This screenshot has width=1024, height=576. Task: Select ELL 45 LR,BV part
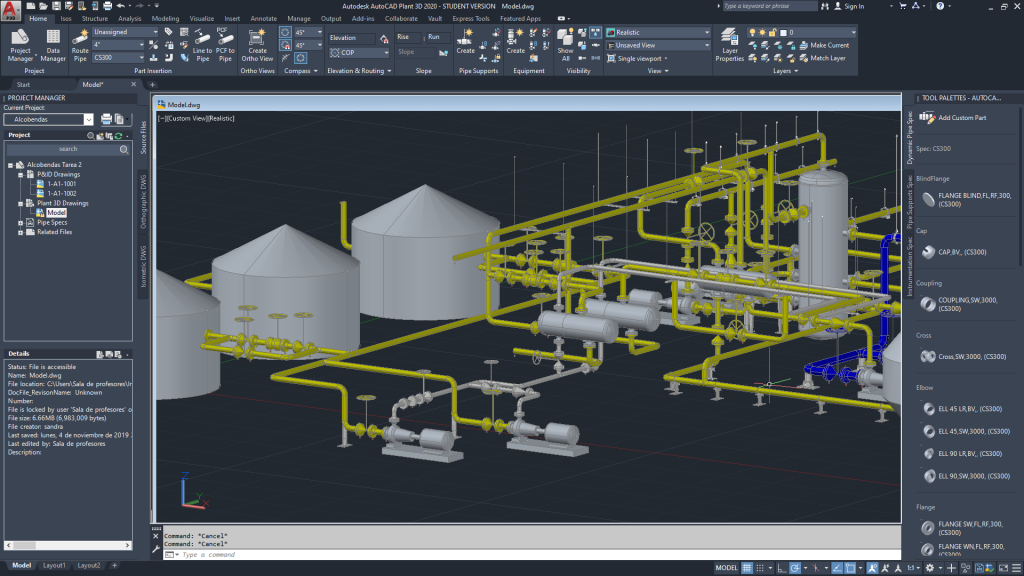point(961,409)
